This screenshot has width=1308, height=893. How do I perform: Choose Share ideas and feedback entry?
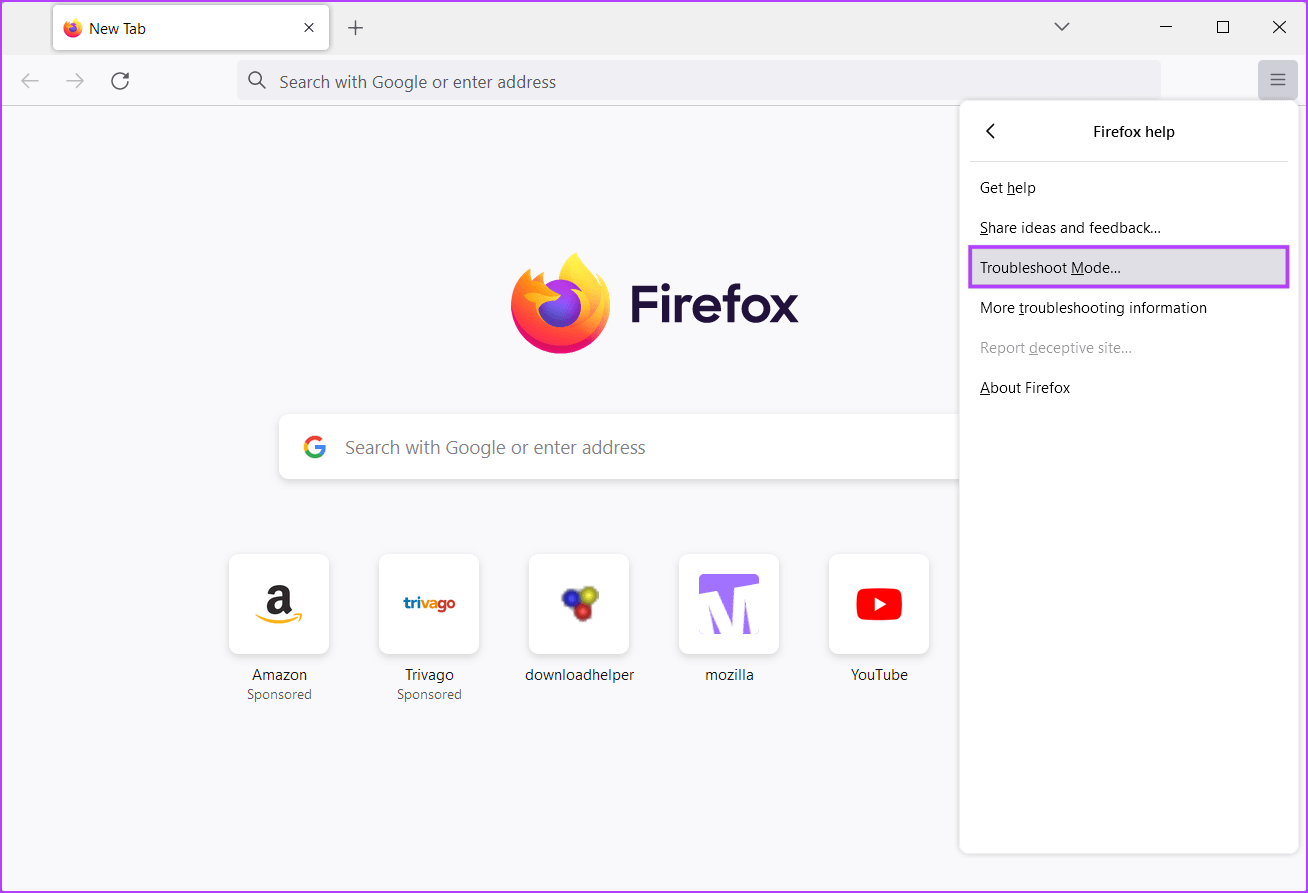pos(1128,228)
